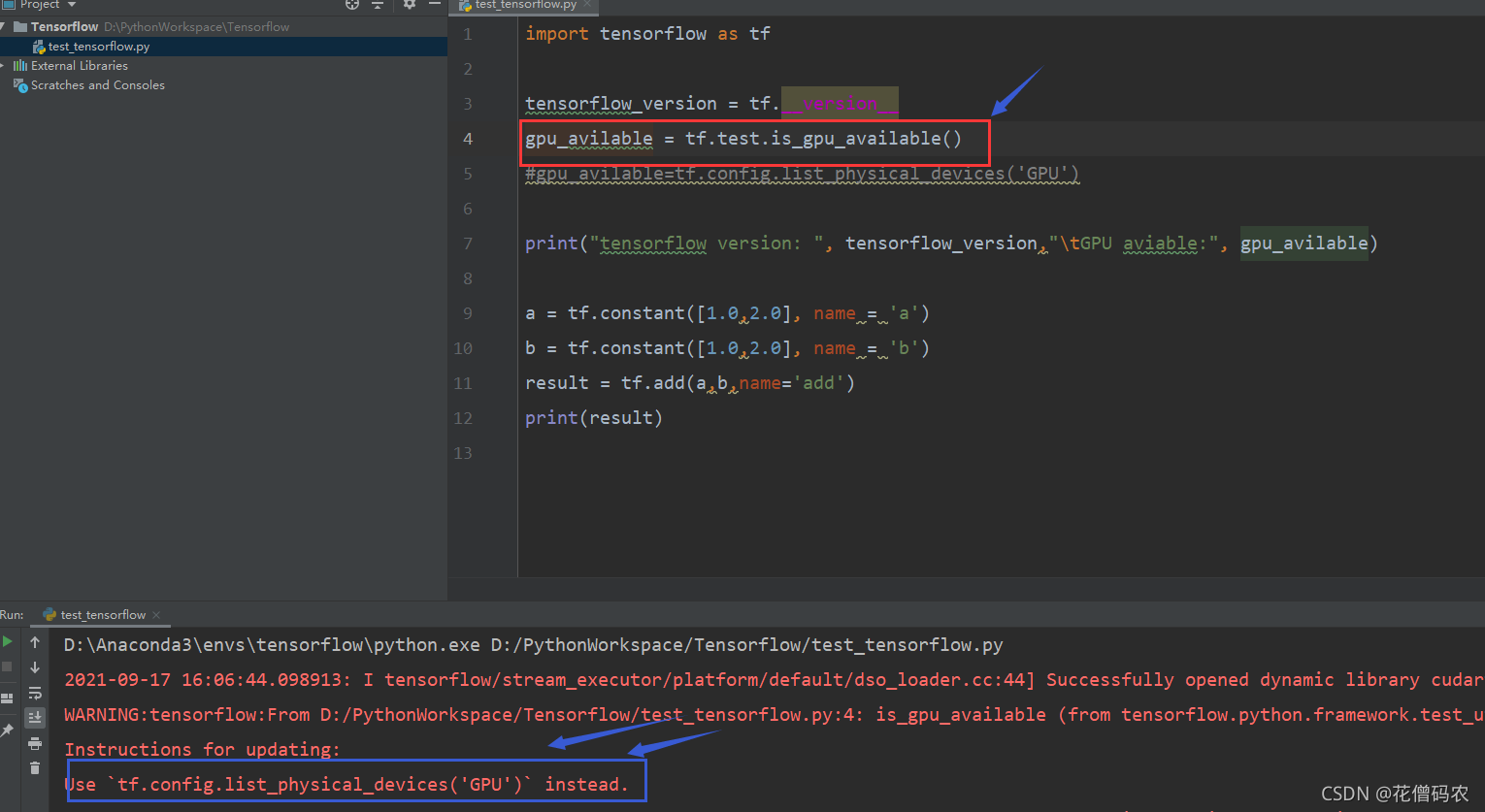Click the 'Successfully opened dynamic library' log line

pyautogui.click(x=775, y=680)
